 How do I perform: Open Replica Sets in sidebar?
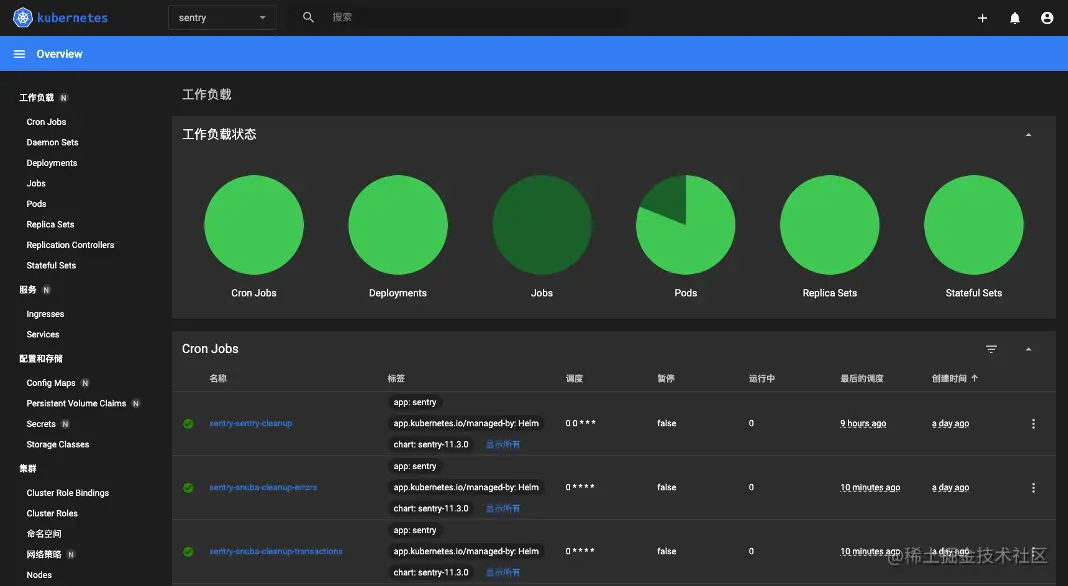50,224
